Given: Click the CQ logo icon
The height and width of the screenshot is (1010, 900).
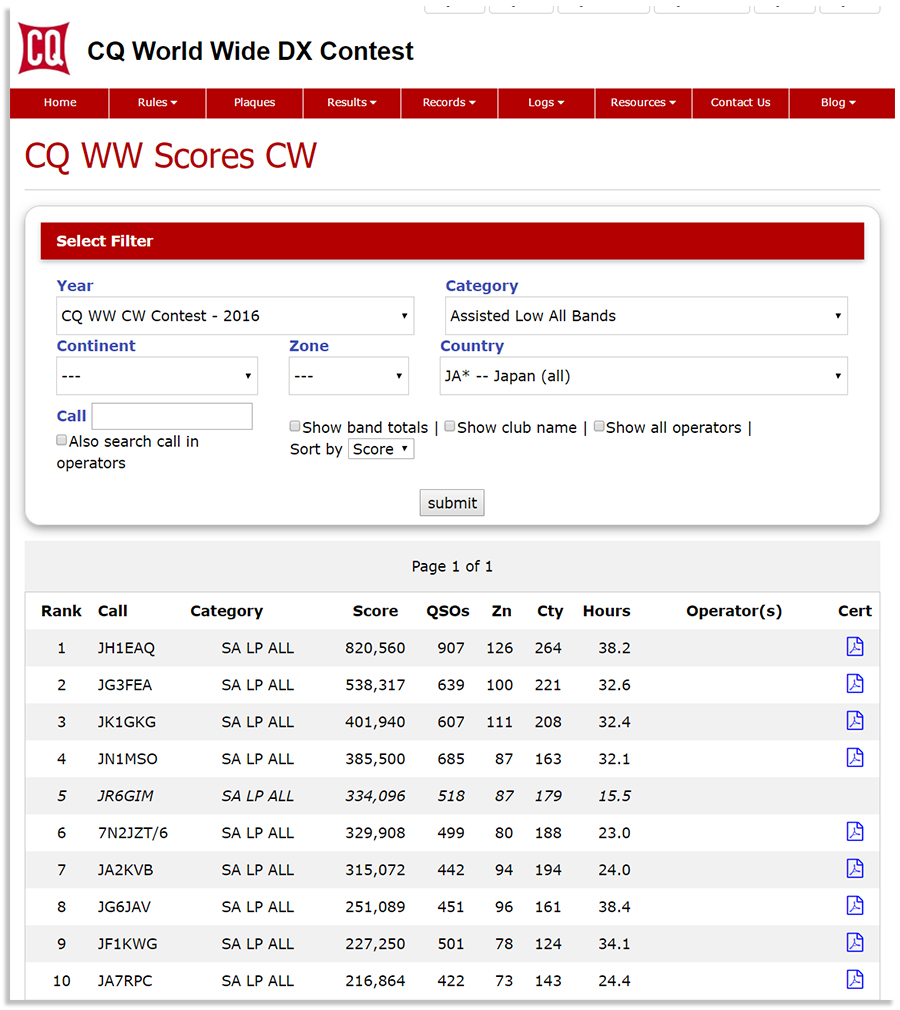Looking at the screenshot, I should (x=44, y=48).
